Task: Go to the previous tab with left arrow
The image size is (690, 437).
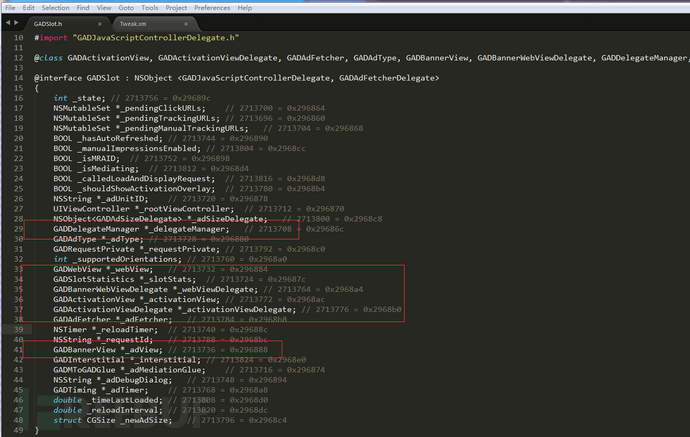Action: click(x=8, y=22)
